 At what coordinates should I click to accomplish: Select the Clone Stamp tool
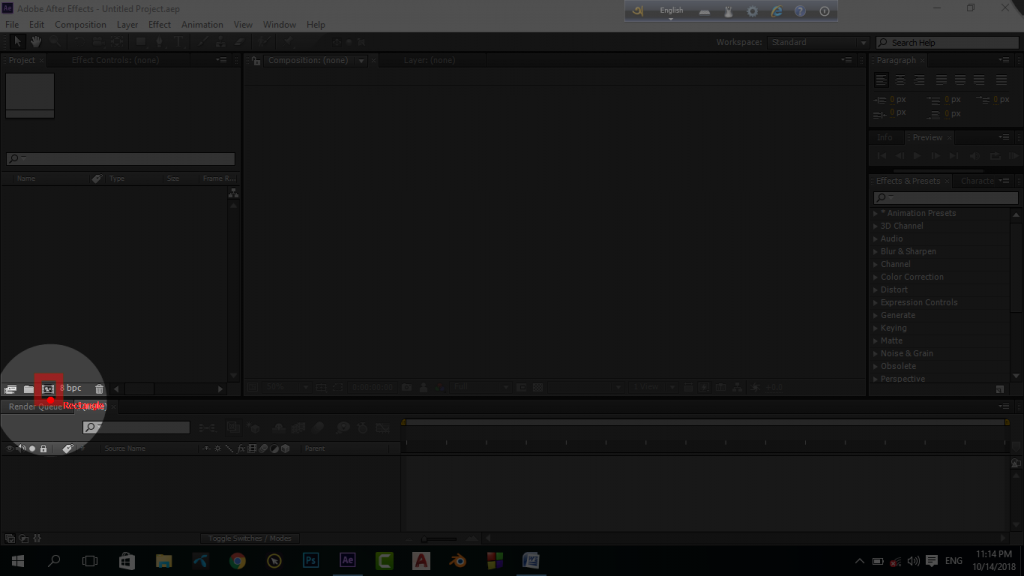(x=221, y=42)
